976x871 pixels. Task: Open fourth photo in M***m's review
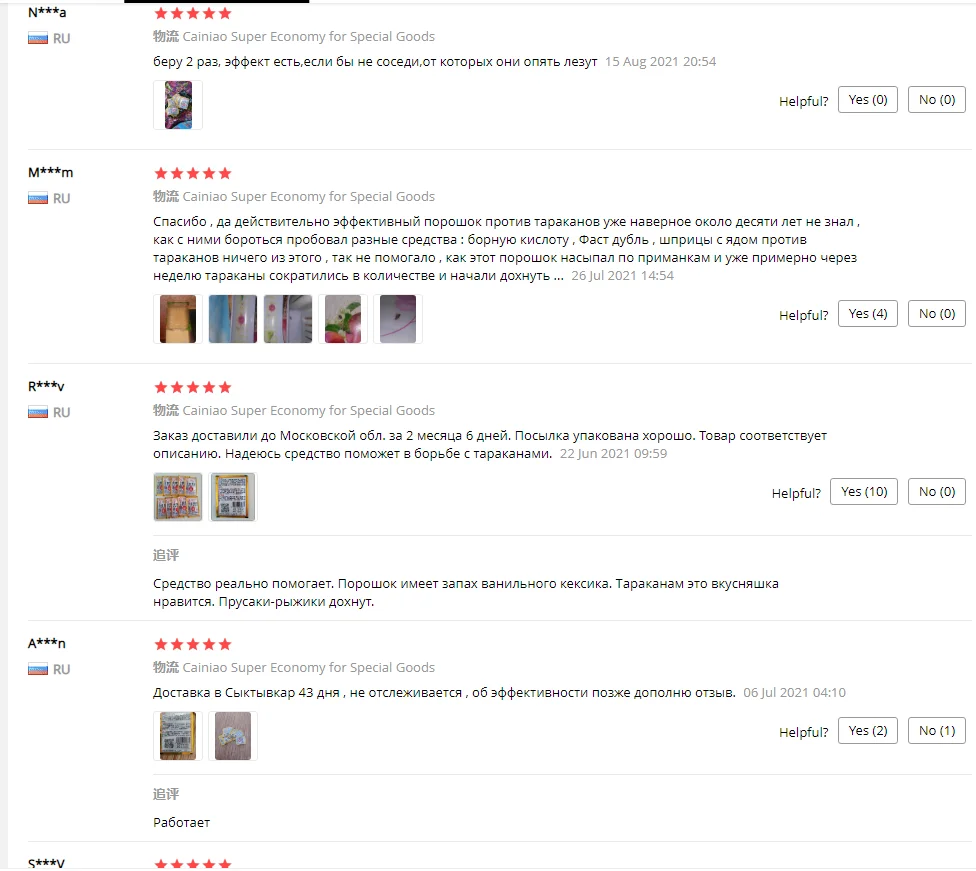point(343,319)
